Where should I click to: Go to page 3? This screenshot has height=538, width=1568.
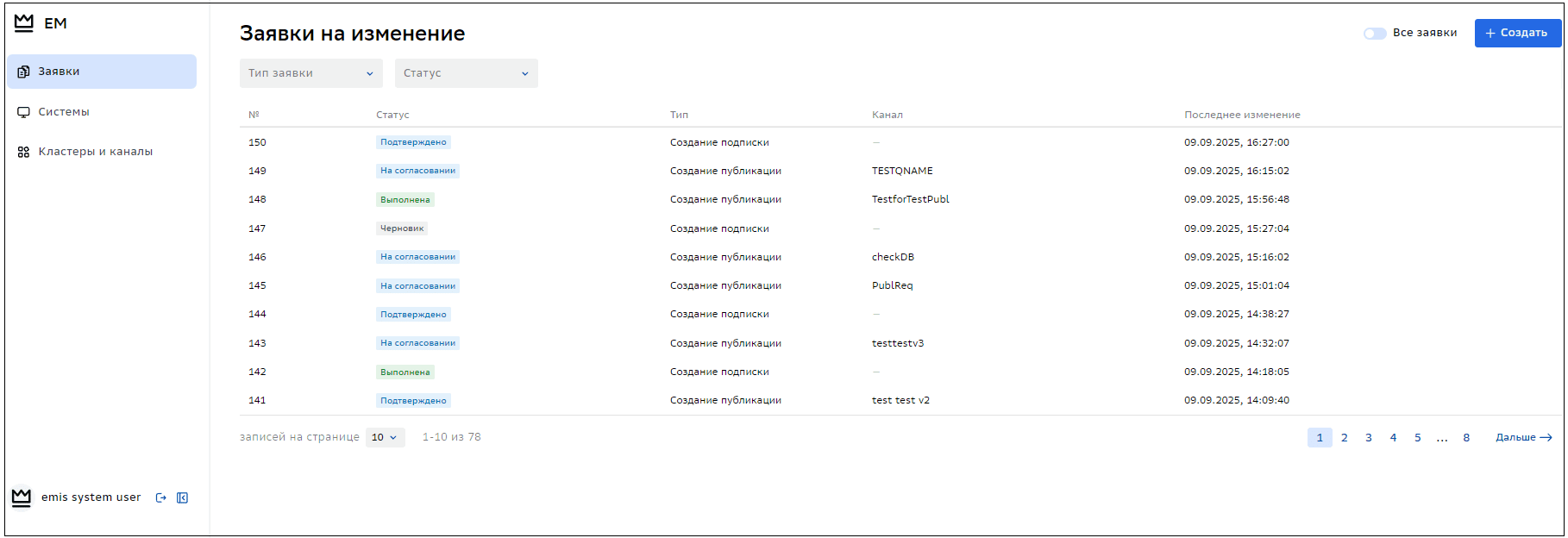click(1369, 438)
